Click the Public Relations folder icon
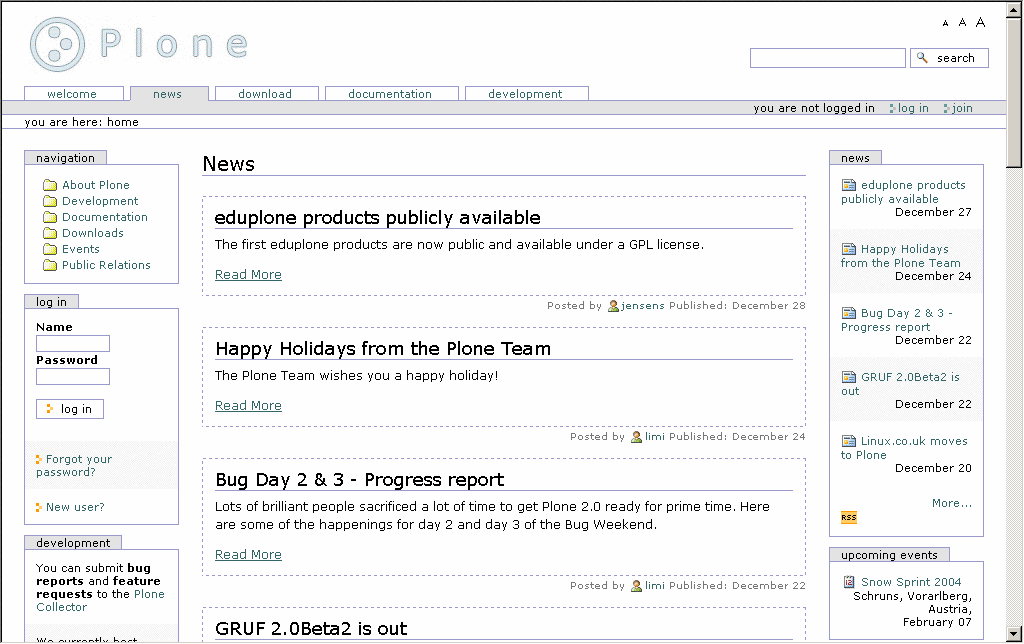The image size is (1024, 644). tap(50, 265)
